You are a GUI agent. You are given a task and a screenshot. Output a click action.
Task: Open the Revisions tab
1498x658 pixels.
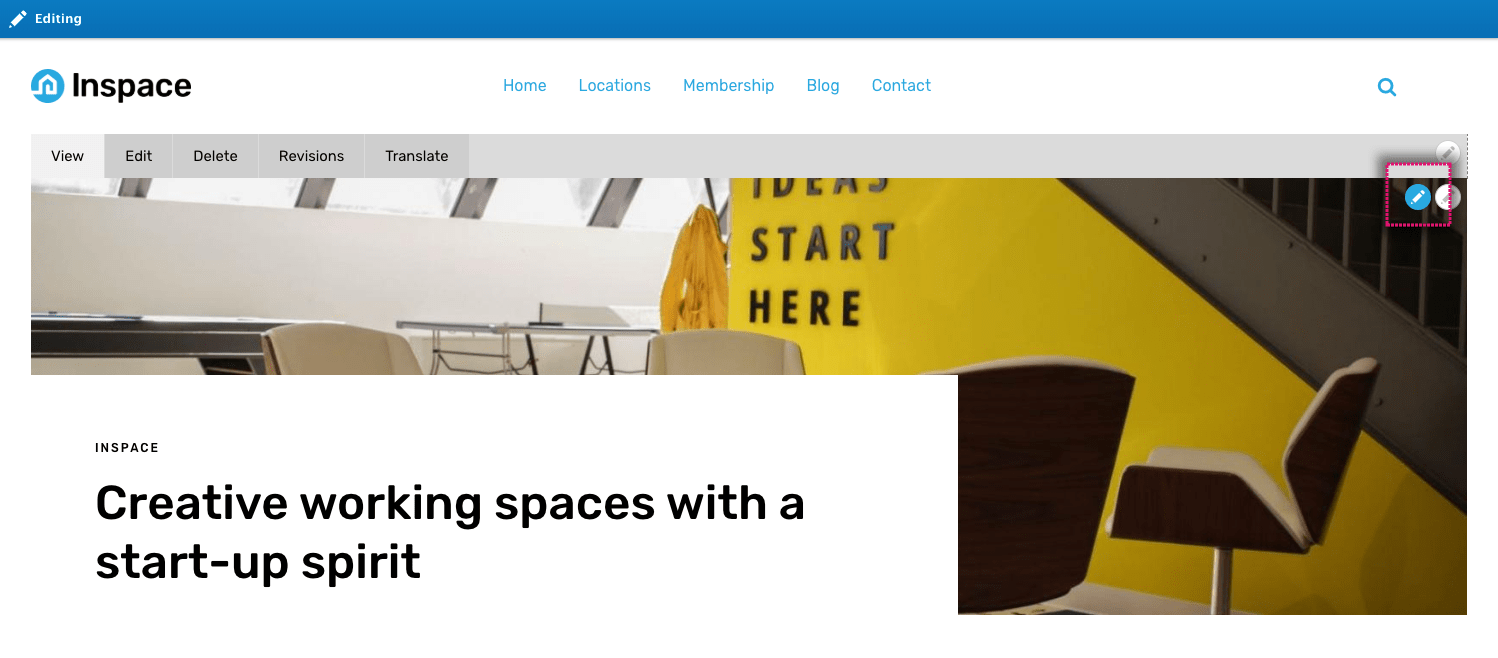coord(312,156)
